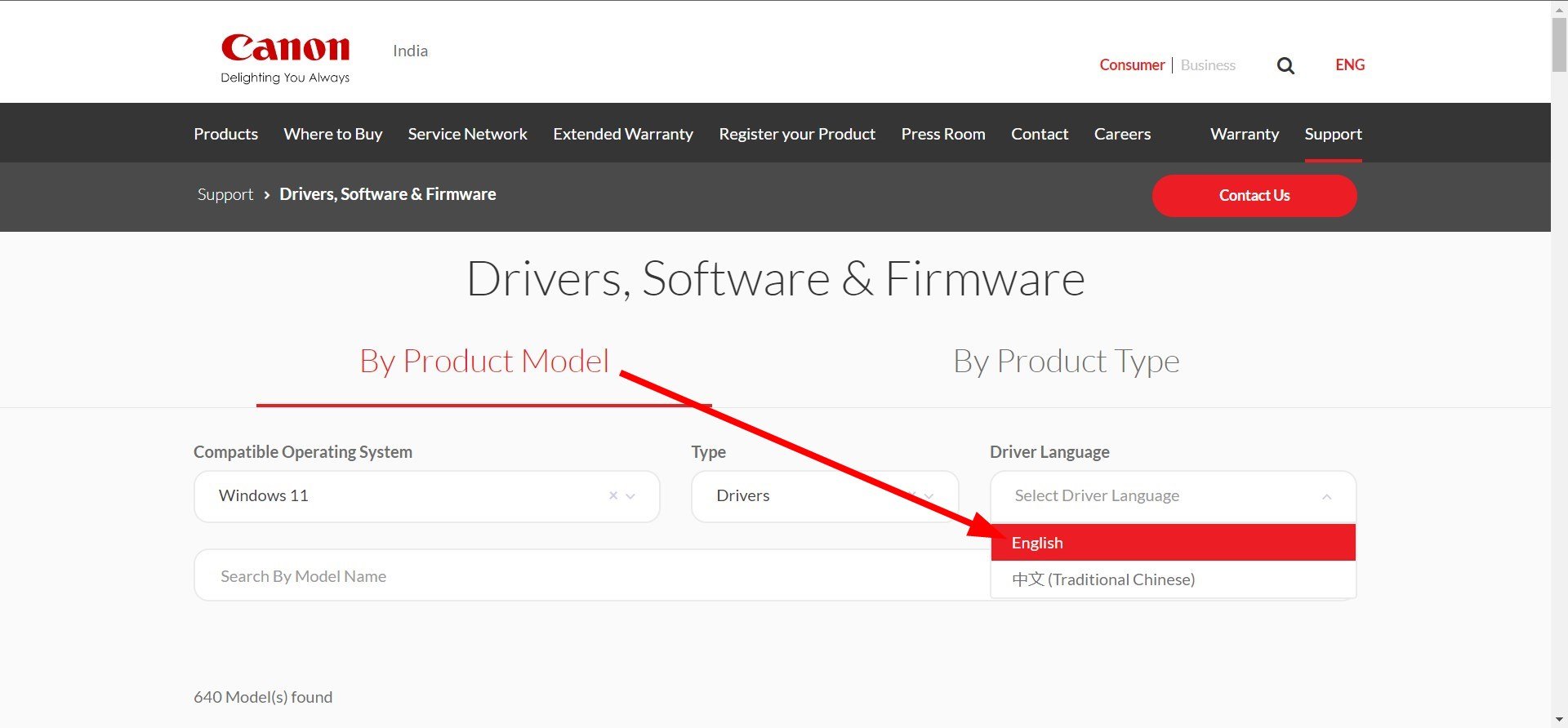
Task: Click the Canon logo
Action: click(x=285, y=58)
